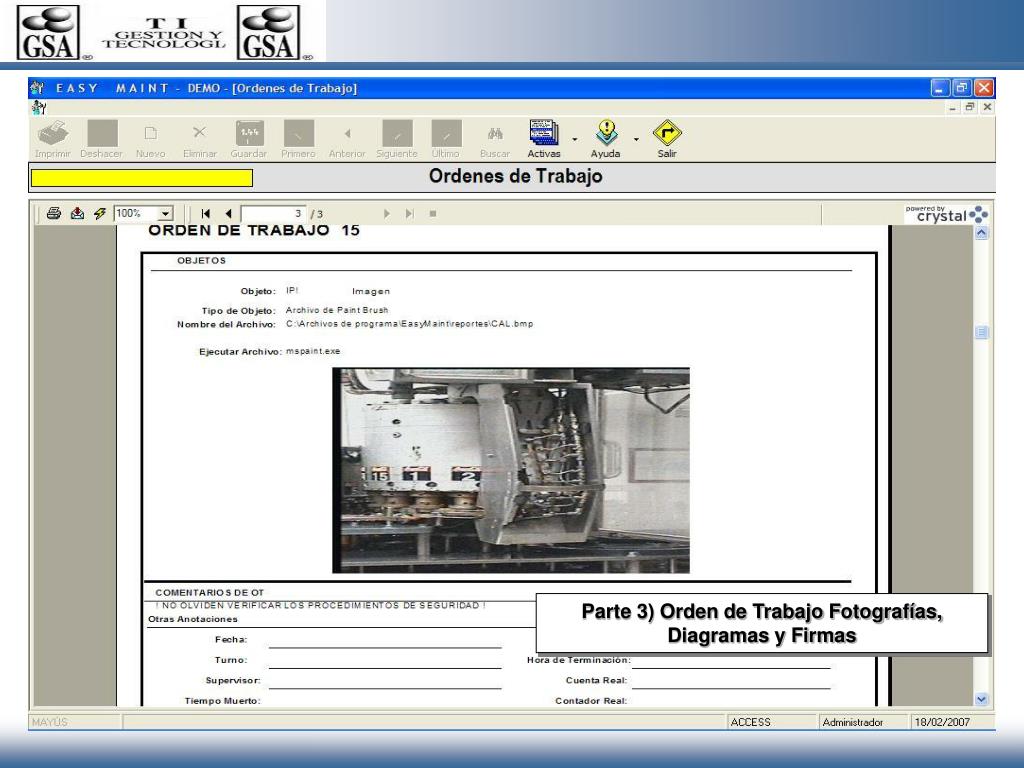Click the report scrollbar down arrow
The width and height of the screenshot is (1024, 768).
click(x=982, y=699)
